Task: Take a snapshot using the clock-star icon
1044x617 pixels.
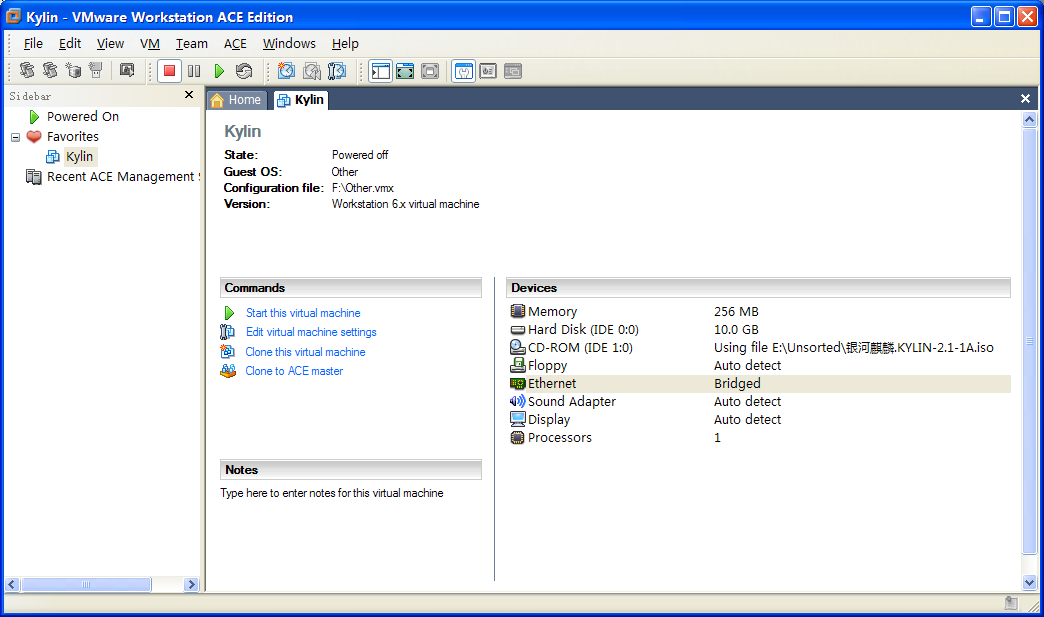Action: point(286,71)
